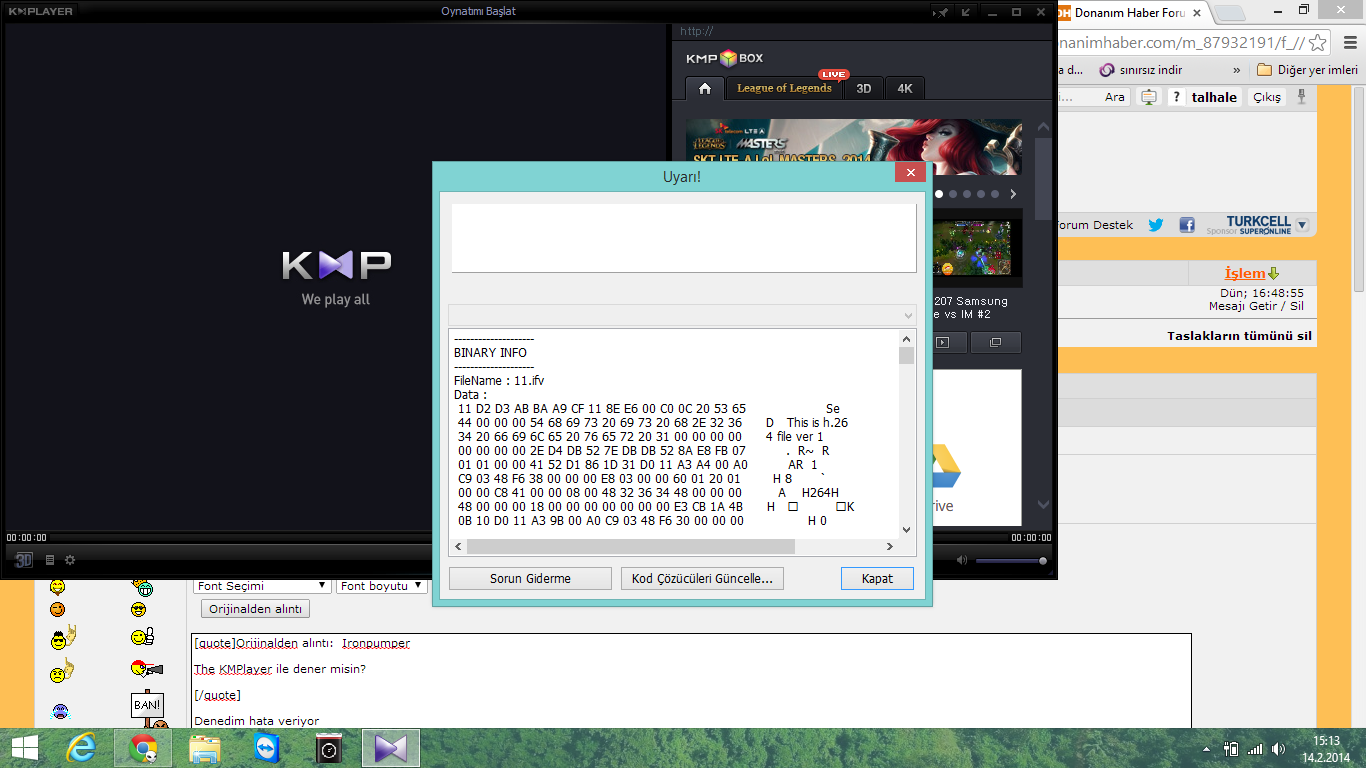
Task: Open the Font boyutu dropdown
Action: pos(382,586)
